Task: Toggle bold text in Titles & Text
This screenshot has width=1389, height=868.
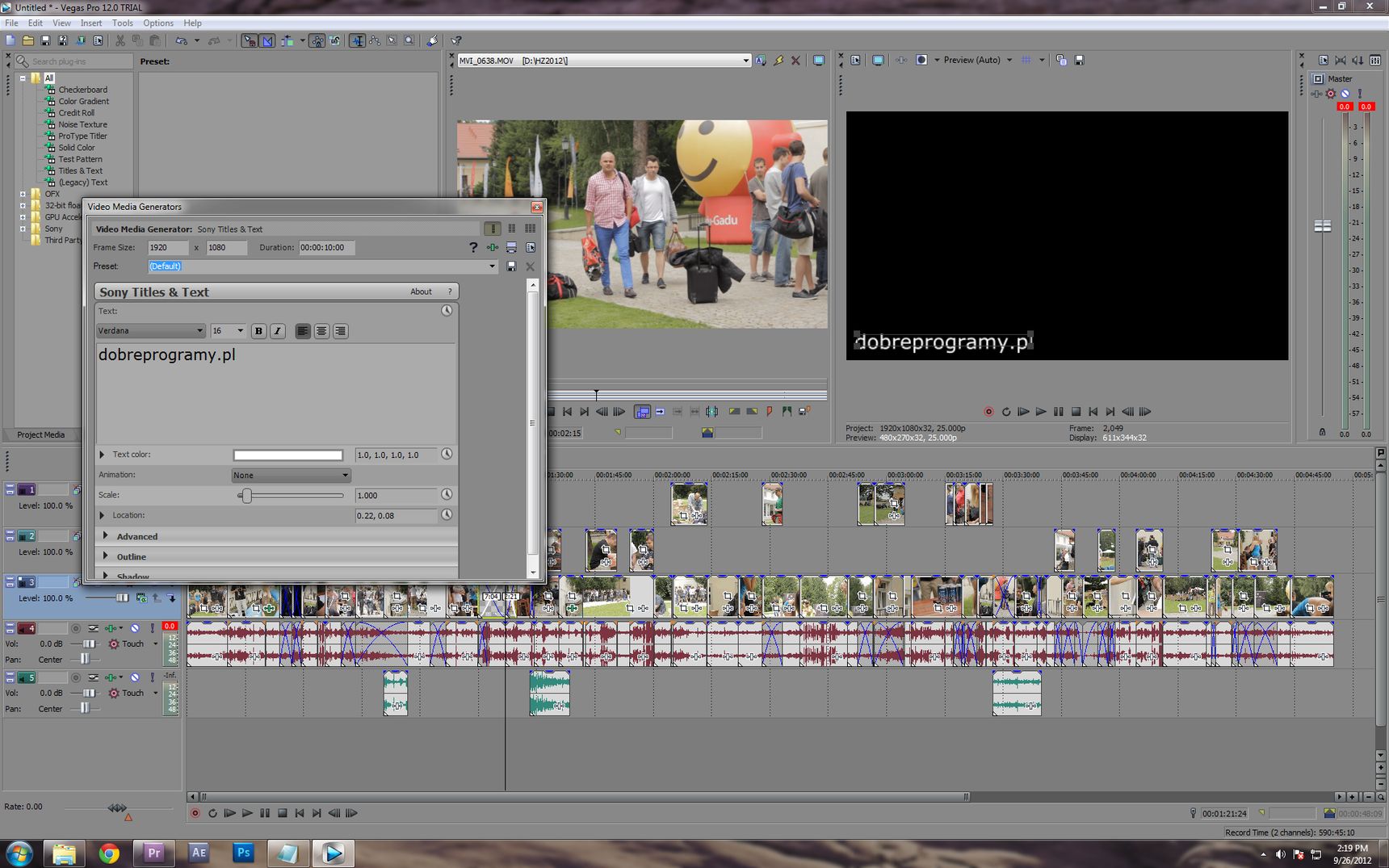Action: [x=258, y=331]
